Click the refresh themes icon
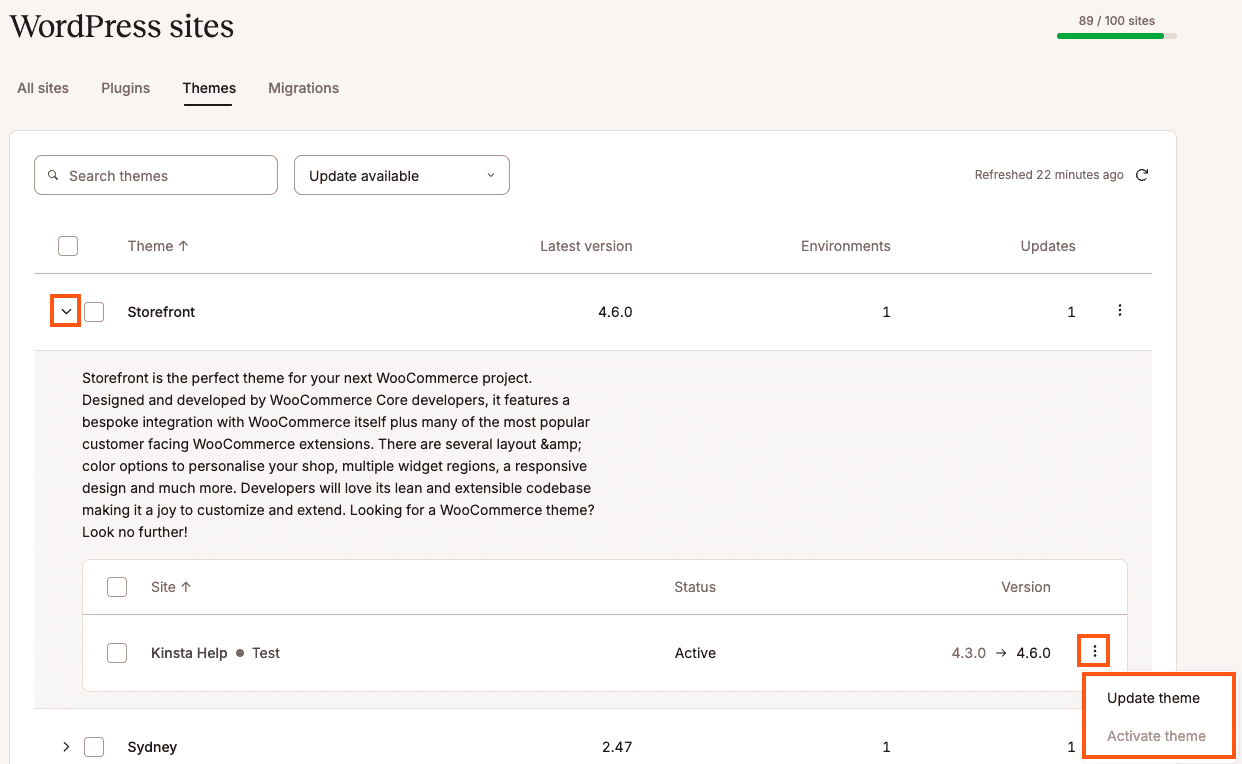The image size is (1242, 764). tap(1142, 175)
